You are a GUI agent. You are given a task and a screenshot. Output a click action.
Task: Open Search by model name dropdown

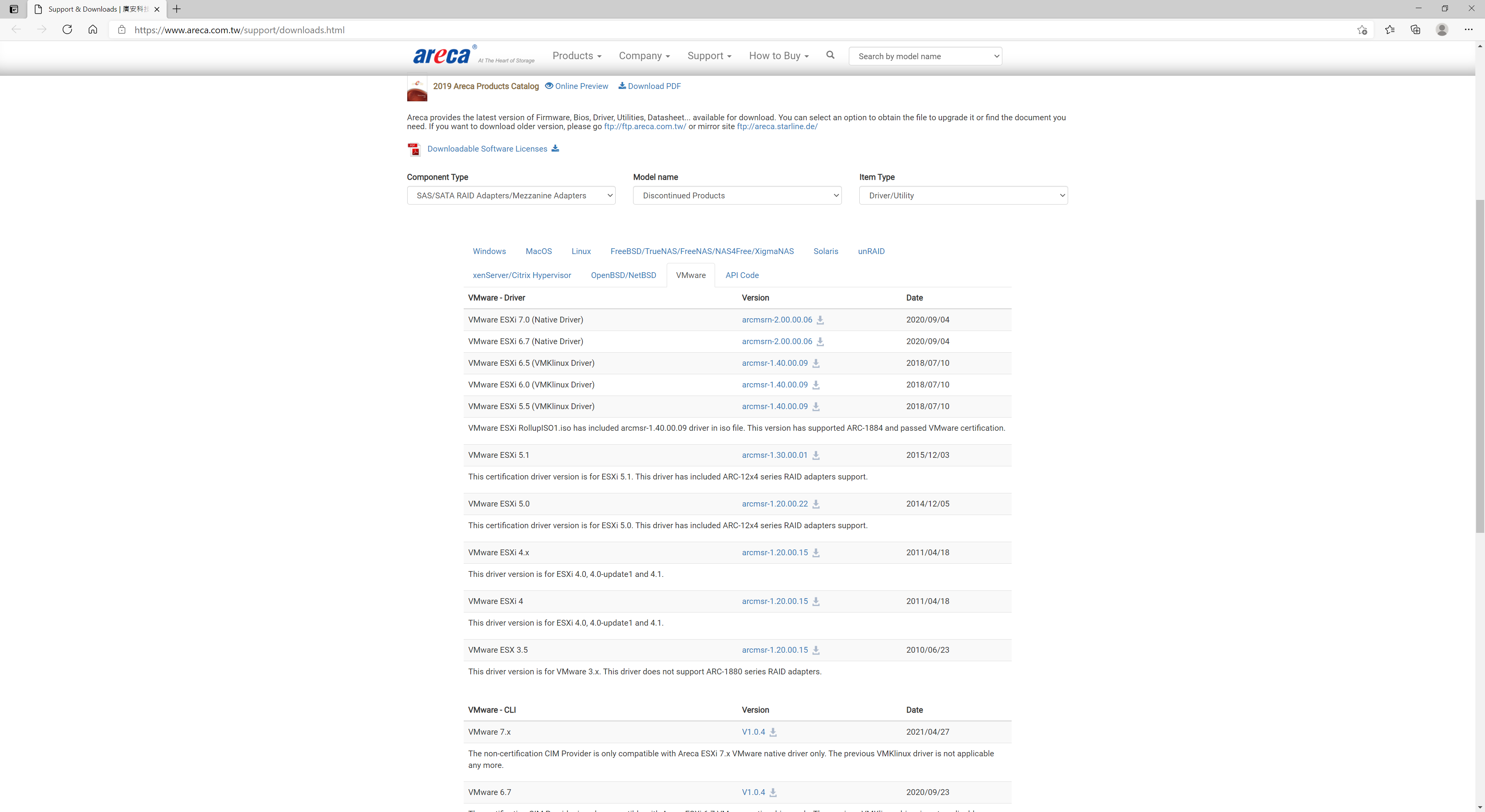pos(925,56)
